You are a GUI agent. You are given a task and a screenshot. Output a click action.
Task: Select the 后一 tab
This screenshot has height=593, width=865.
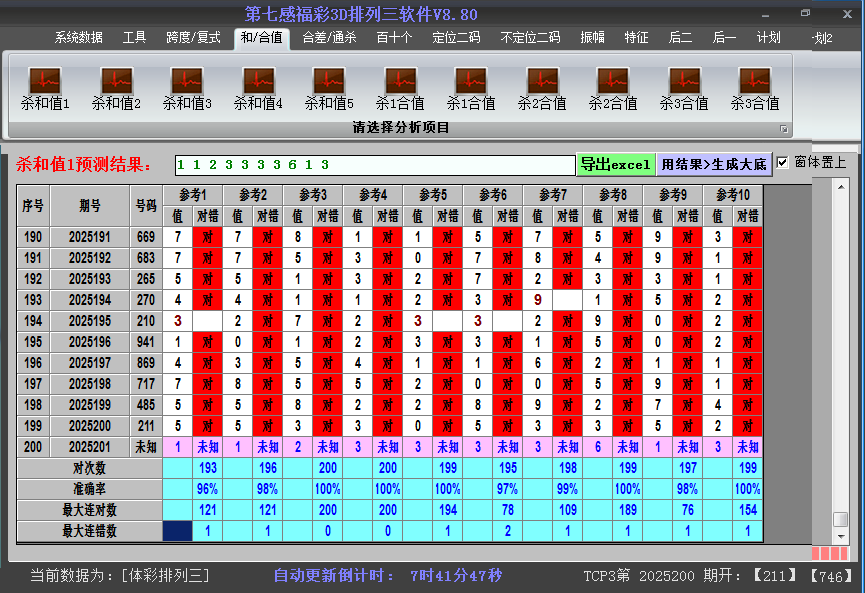coord(724,38)
